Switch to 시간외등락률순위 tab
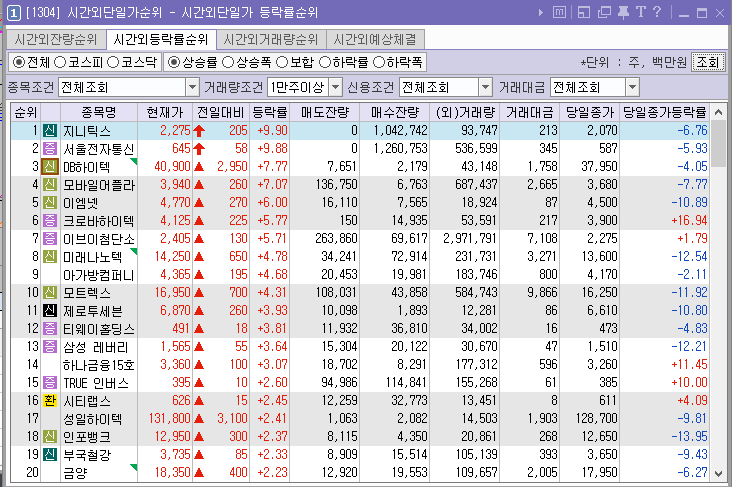Image resolution: width=732 pixels, height=487 pixels. tap(161, 40)
